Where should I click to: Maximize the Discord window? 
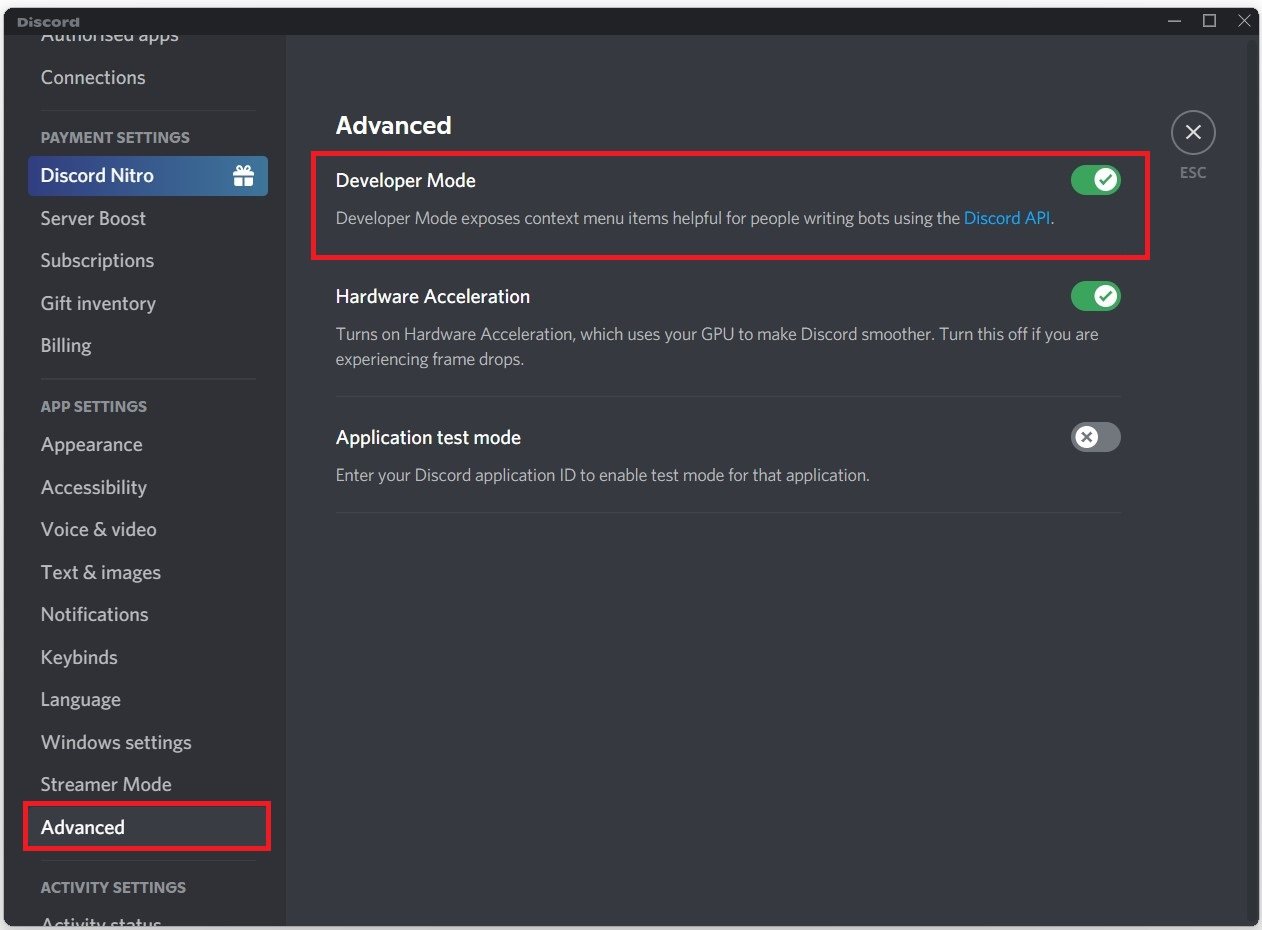pyautogui.click(x=1209, y=20)
